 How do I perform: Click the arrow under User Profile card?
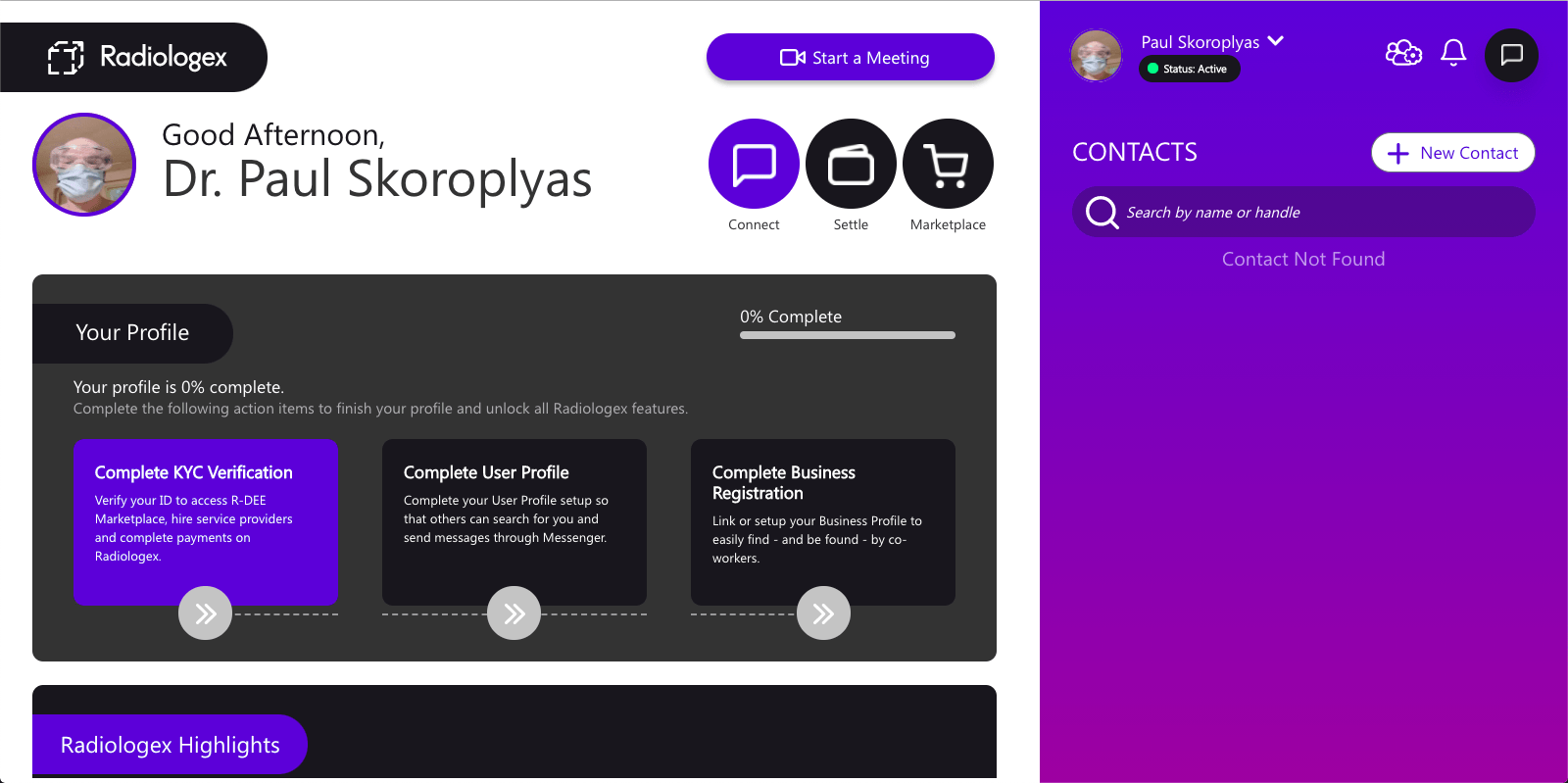coord(514,613)
